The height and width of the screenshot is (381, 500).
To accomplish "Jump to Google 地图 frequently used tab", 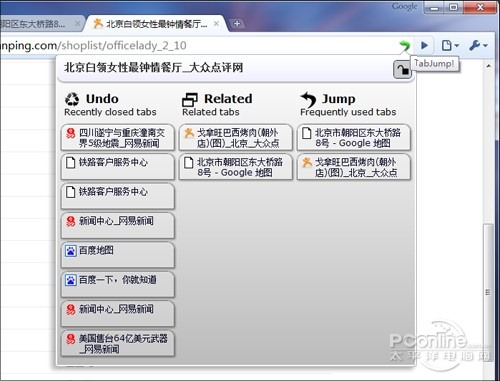I will coord(354,138).
